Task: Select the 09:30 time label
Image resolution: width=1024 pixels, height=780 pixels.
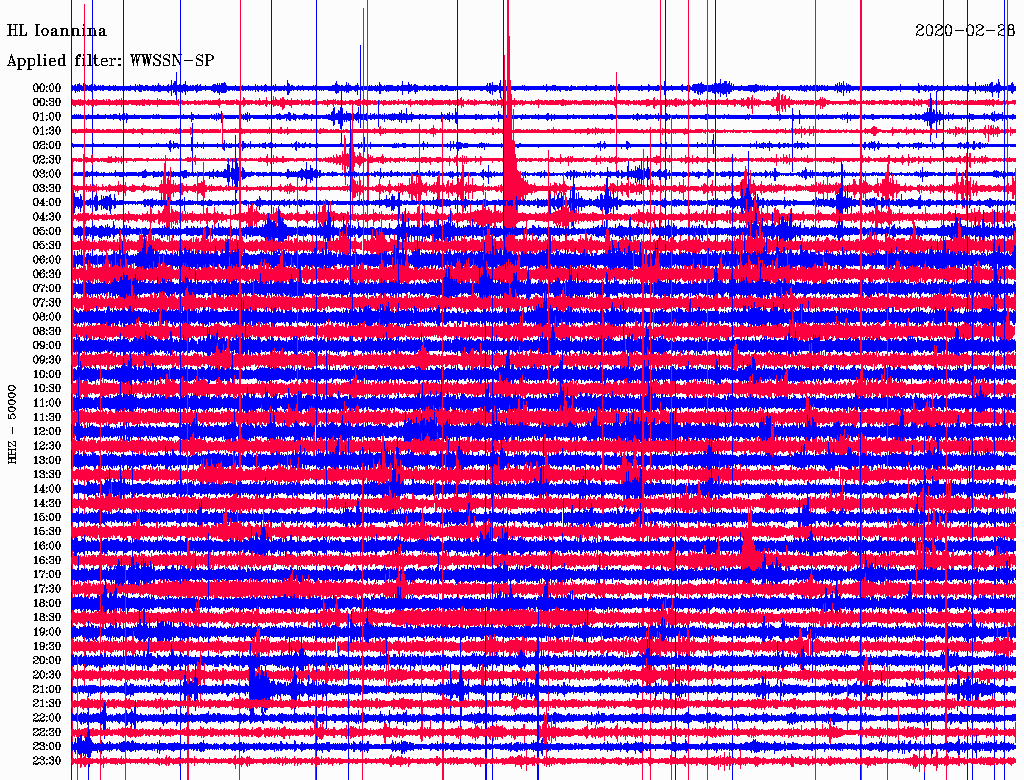Action: point(47,360)
